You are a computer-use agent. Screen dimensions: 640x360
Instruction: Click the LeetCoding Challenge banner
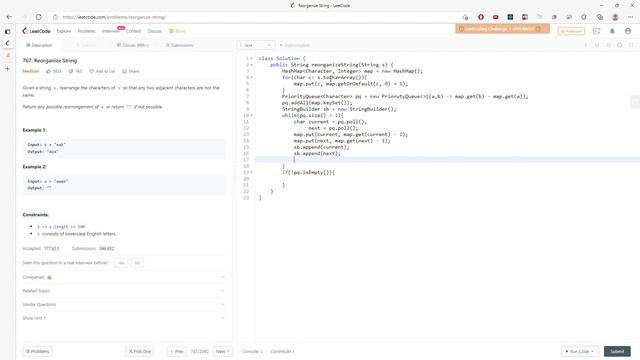coord(502,29)
